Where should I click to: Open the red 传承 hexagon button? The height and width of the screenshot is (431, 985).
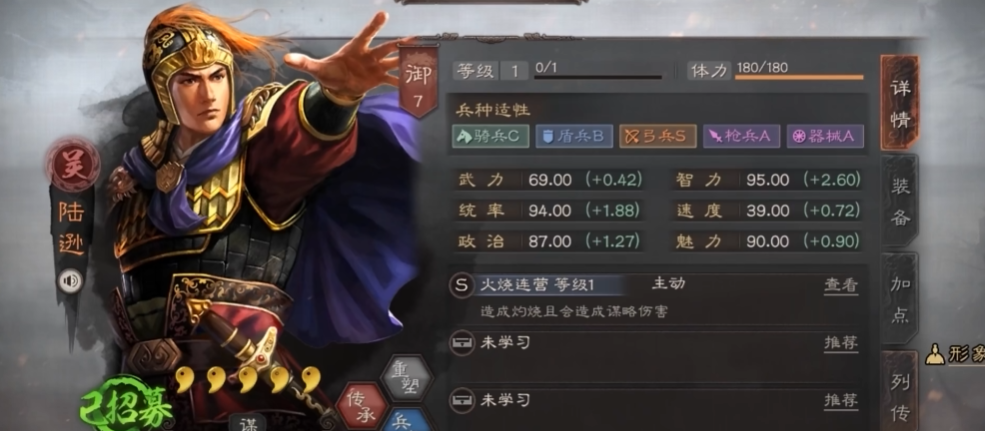point(361,406)
